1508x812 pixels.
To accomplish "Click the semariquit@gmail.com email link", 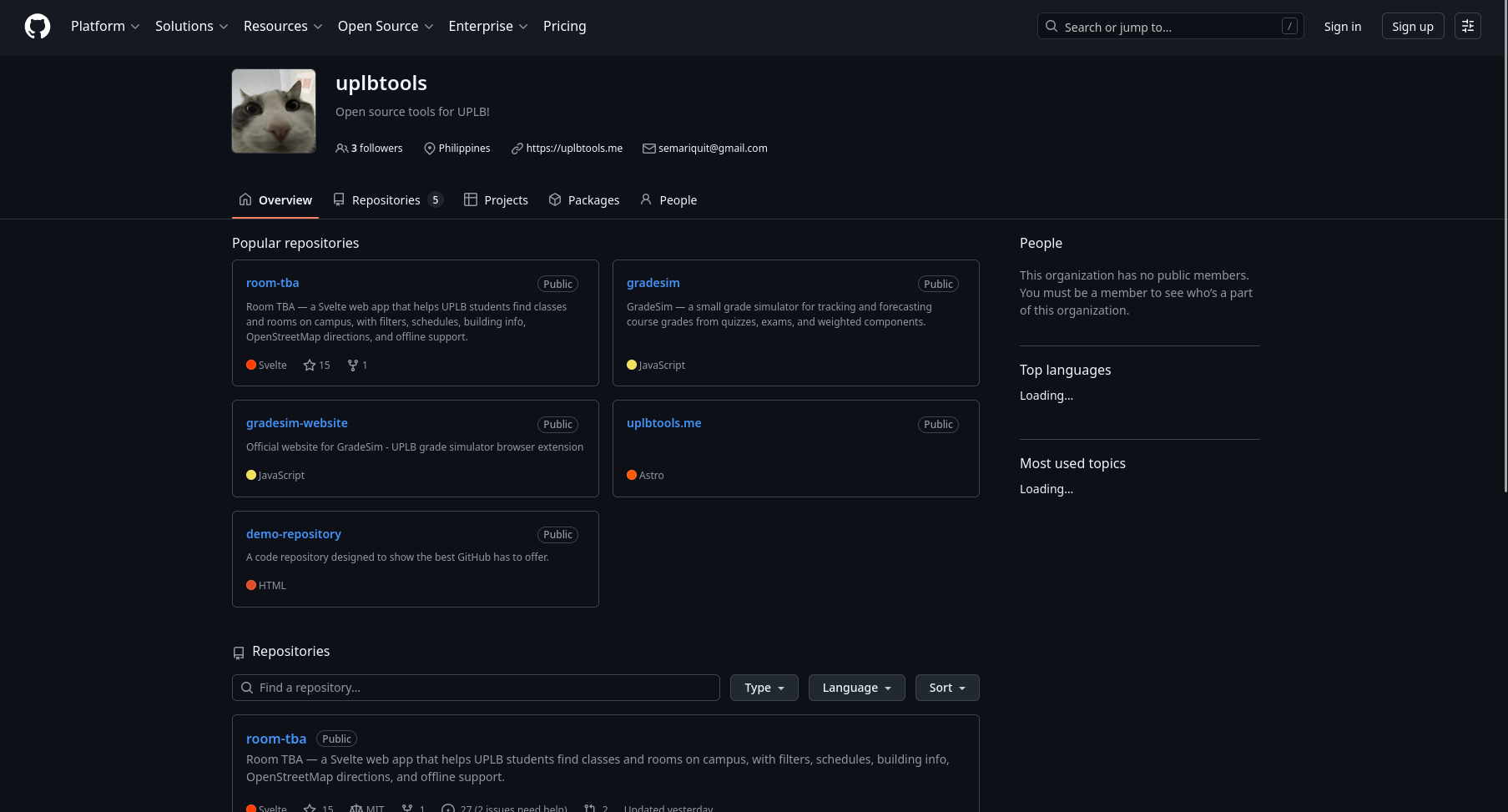I will [713, 149].
